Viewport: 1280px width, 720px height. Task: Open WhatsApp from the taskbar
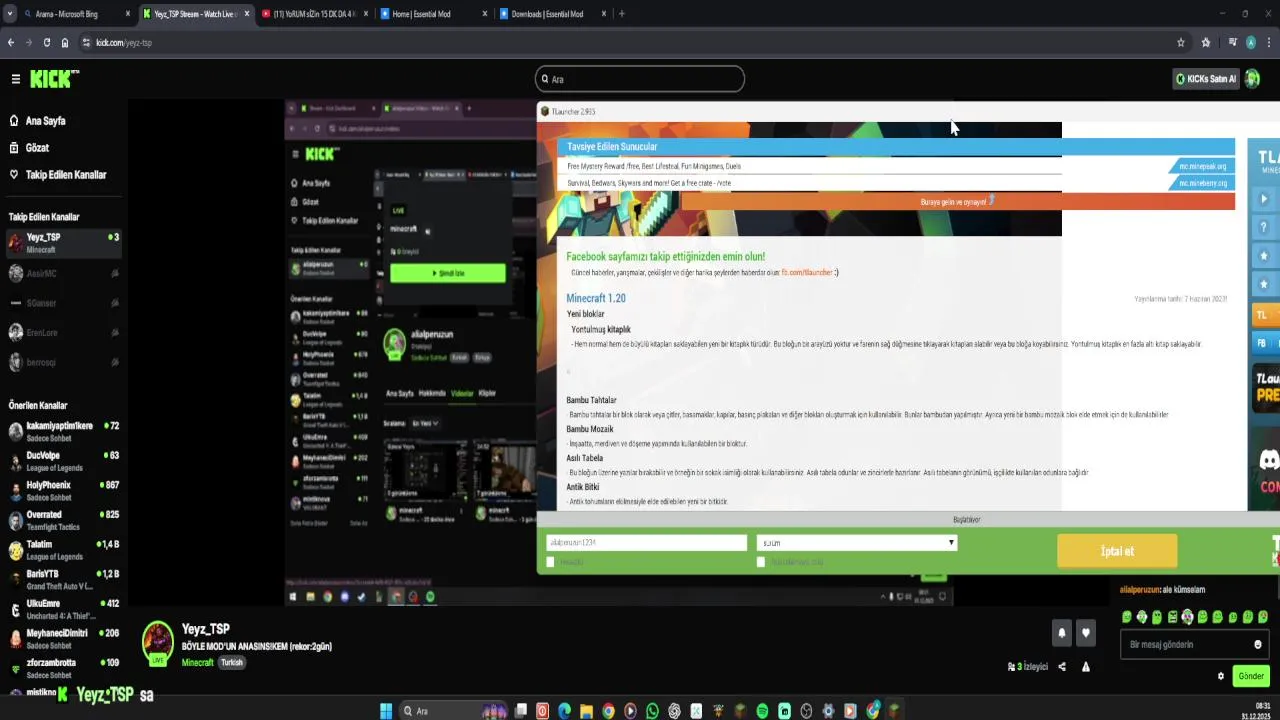(x=652, y=711)
